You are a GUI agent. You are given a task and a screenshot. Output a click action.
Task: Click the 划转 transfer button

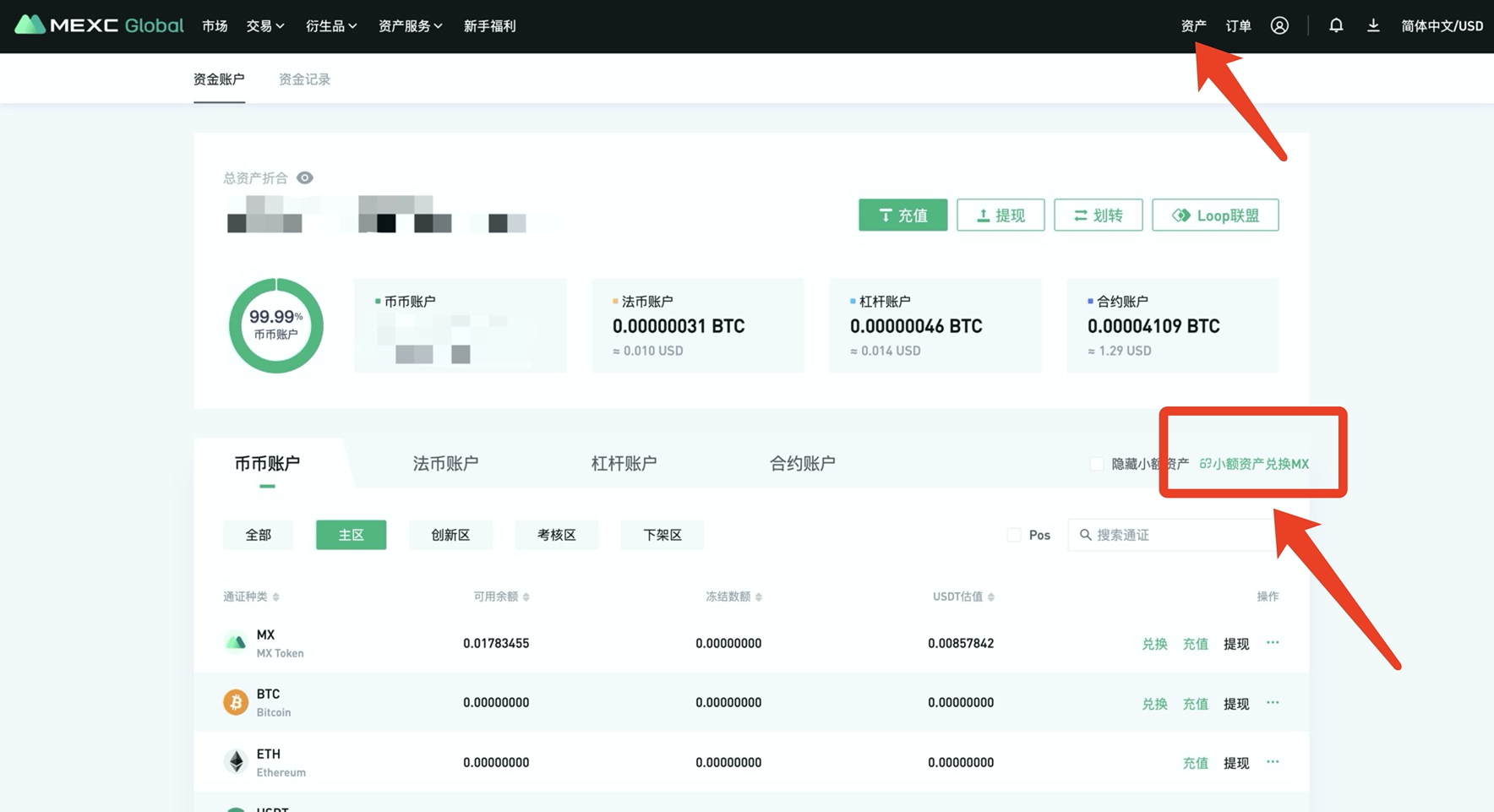point(1098,215)
